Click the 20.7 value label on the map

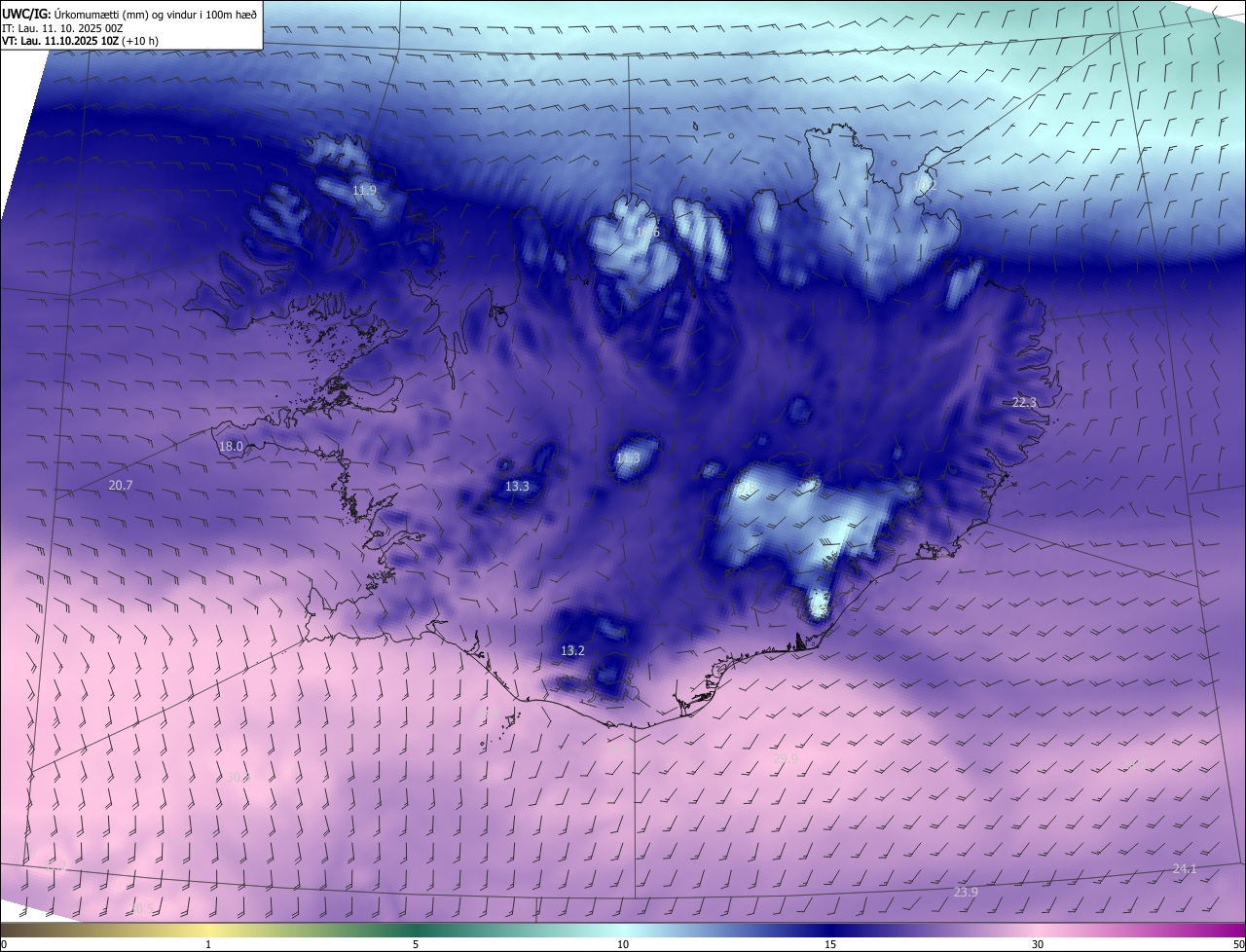[121, 484]
